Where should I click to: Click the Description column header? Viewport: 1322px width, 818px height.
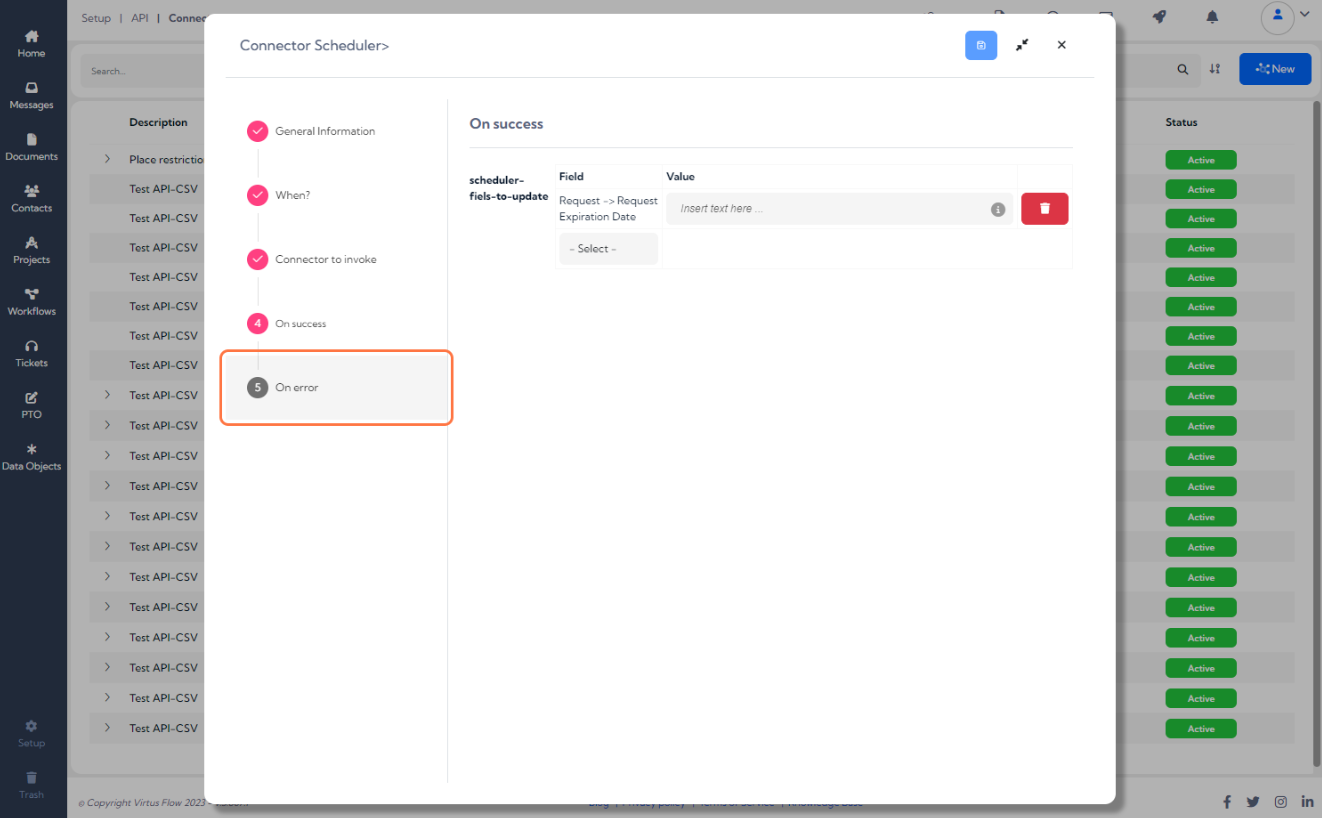coord(158,122)
